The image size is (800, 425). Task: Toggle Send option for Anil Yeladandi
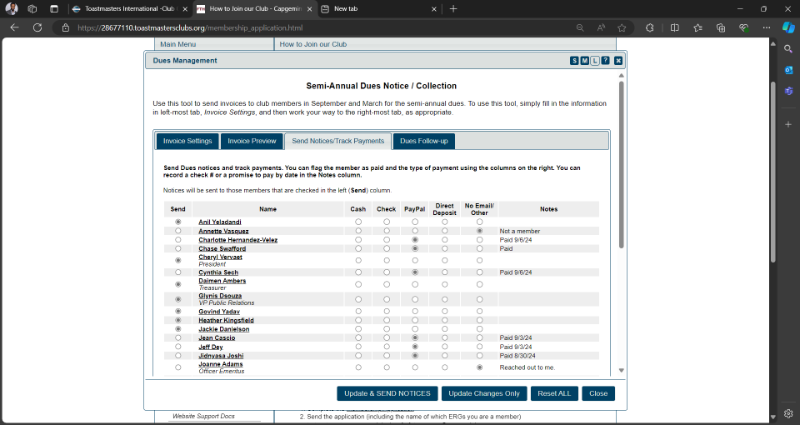click(178, 222)
